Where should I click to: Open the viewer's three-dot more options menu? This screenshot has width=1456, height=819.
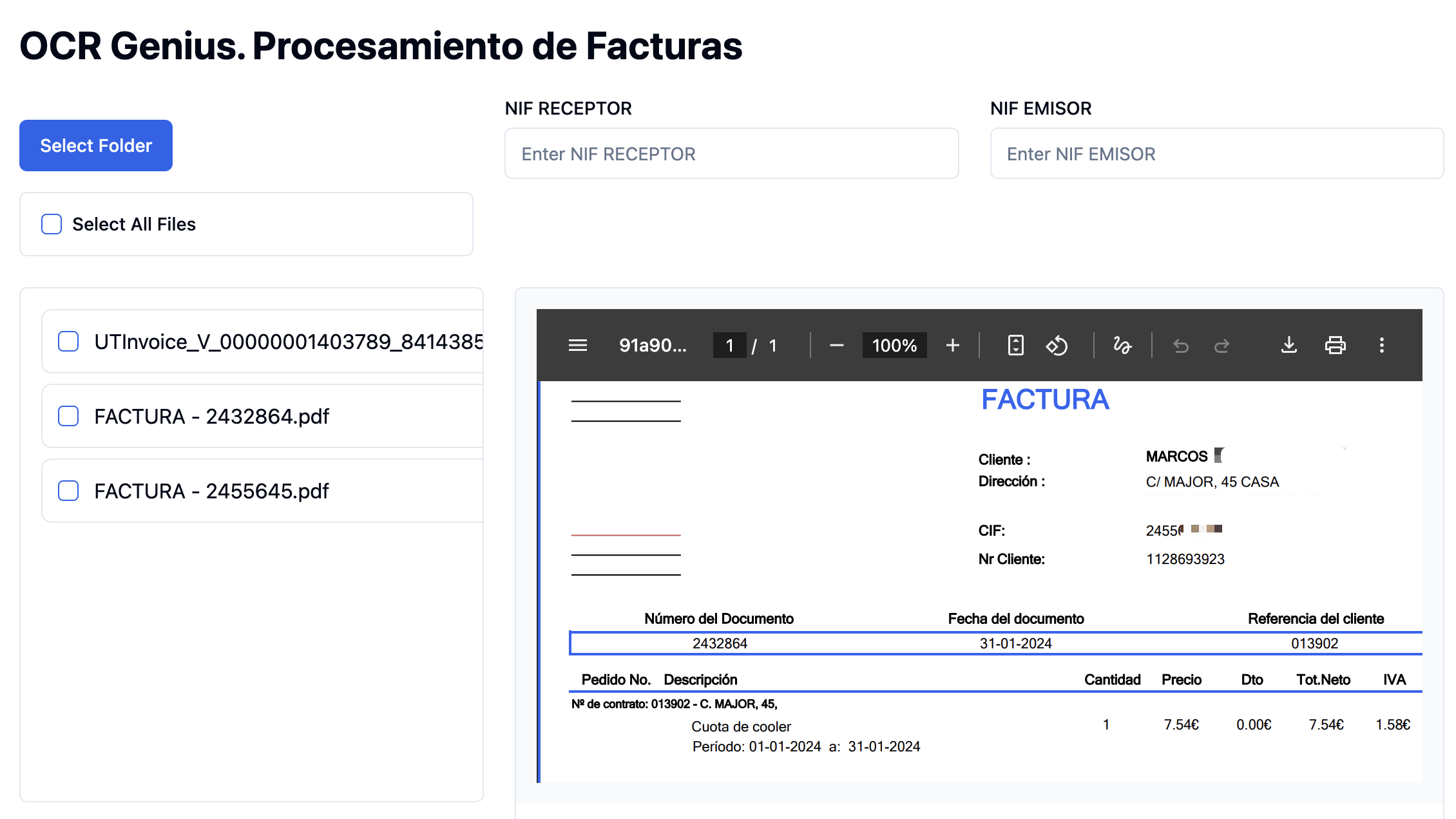1382,346
